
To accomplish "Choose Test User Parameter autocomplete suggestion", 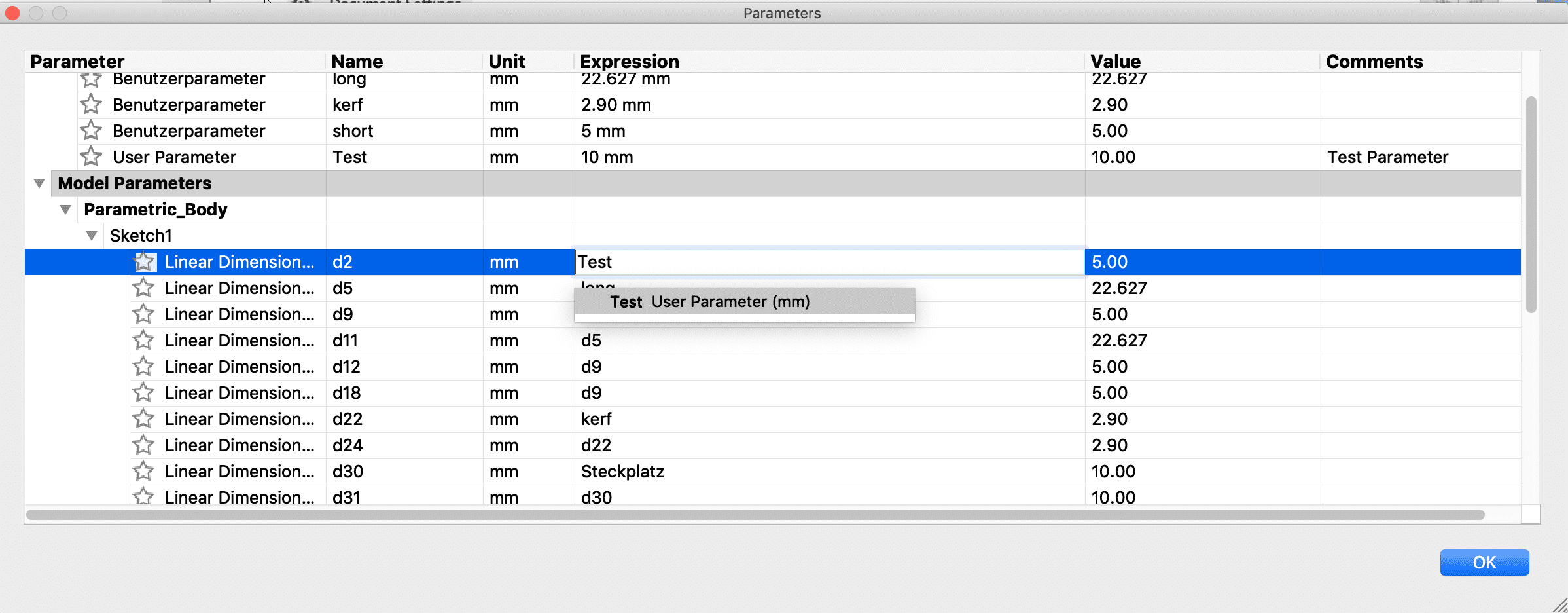I will pyautogui.click(x=709, y=302).
